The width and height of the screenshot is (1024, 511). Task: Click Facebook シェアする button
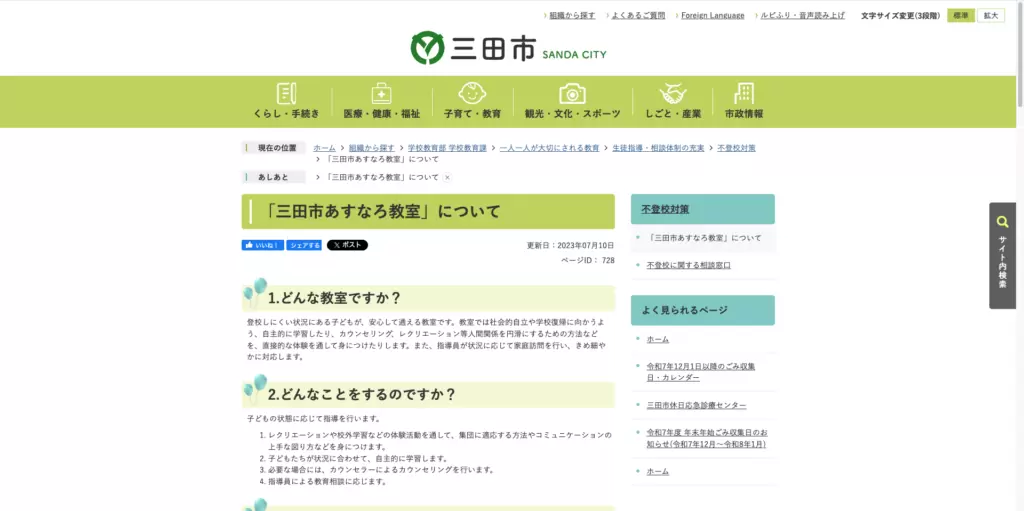pyautogui.click(x=304, y=245)
